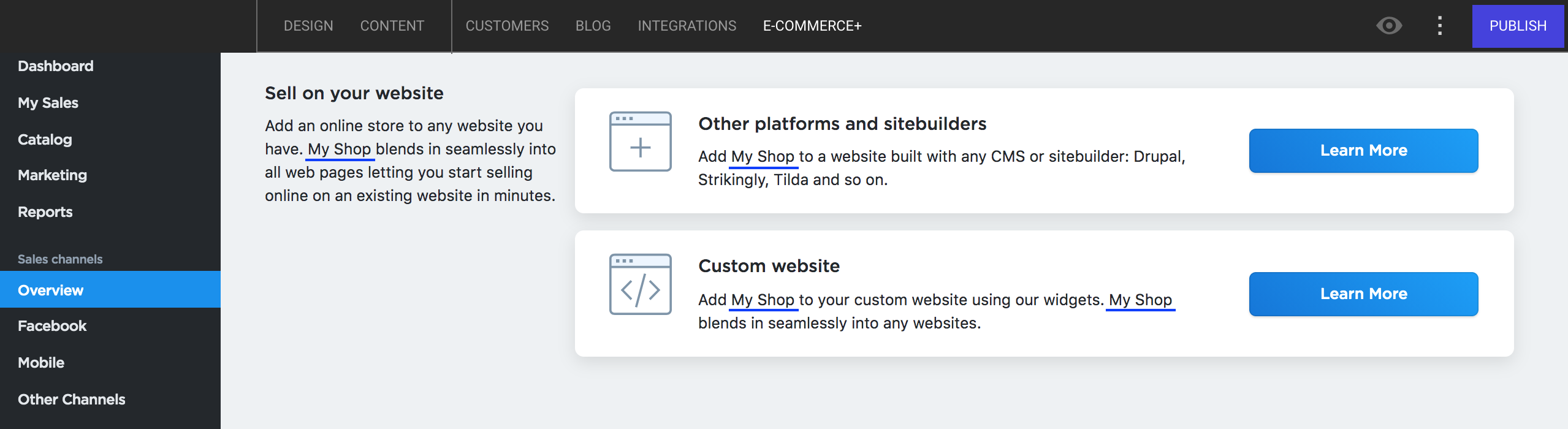Click the Custom website heading
Viewport: 1568px width, 429px height.
tap(769, 266)
